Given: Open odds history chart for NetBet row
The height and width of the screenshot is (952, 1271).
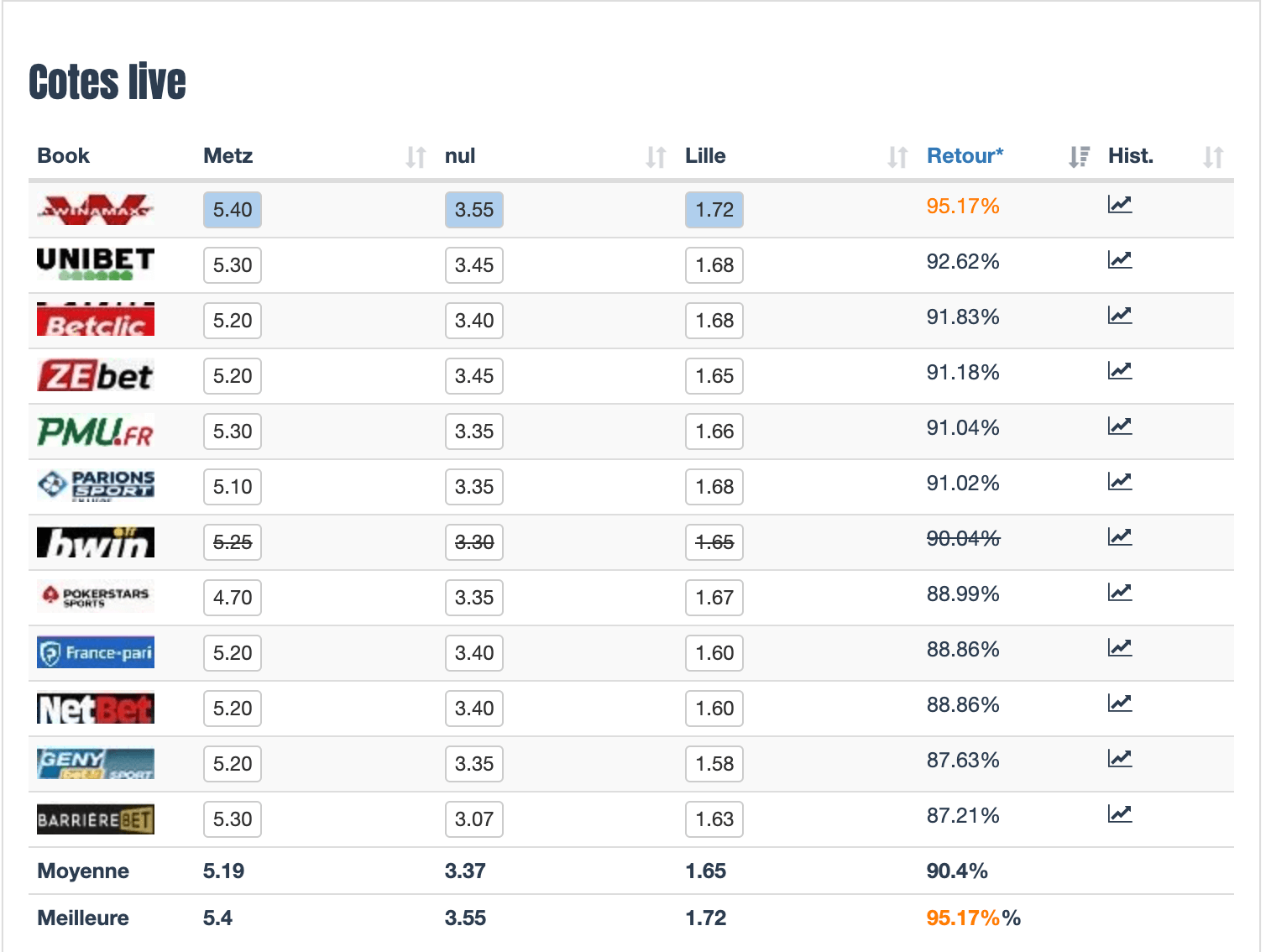Looking at the screenshot, I should click(1120, 703).
